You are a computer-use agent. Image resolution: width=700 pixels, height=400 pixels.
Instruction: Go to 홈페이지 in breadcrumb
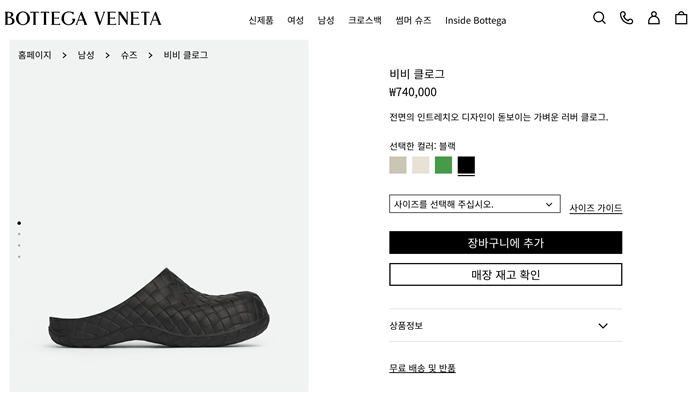click(x=35, y=55)
